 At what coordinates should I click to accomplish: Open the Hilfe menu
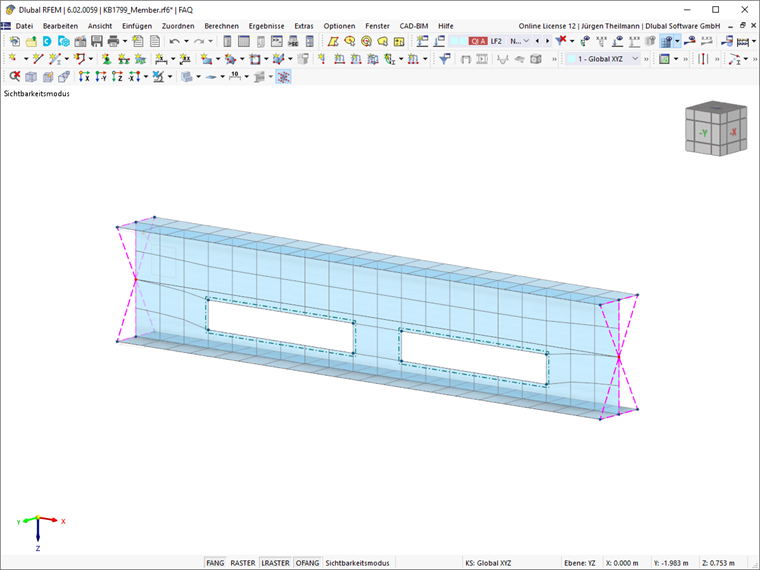point(445,26)
